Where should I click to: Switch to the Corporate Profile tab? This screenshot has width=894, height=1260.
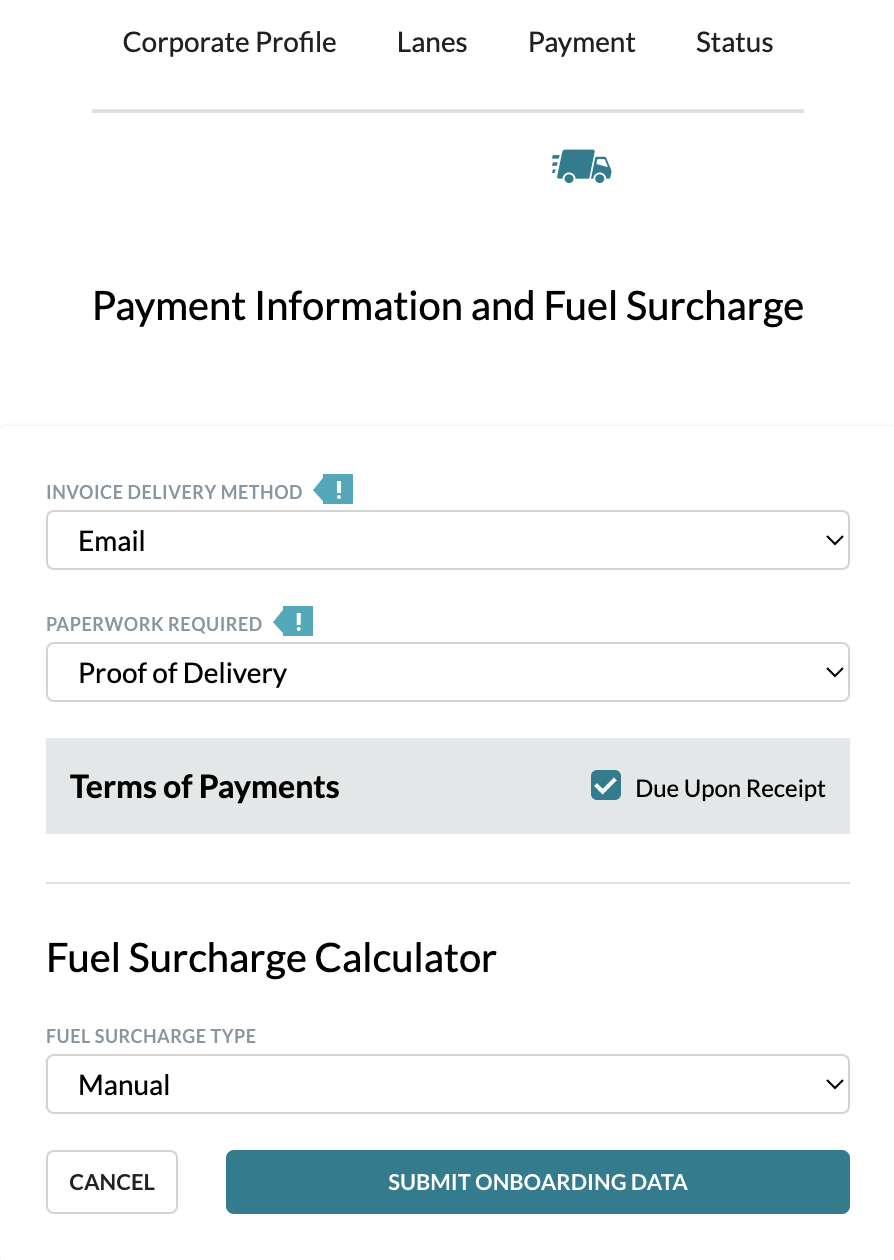tap(229, 42)
